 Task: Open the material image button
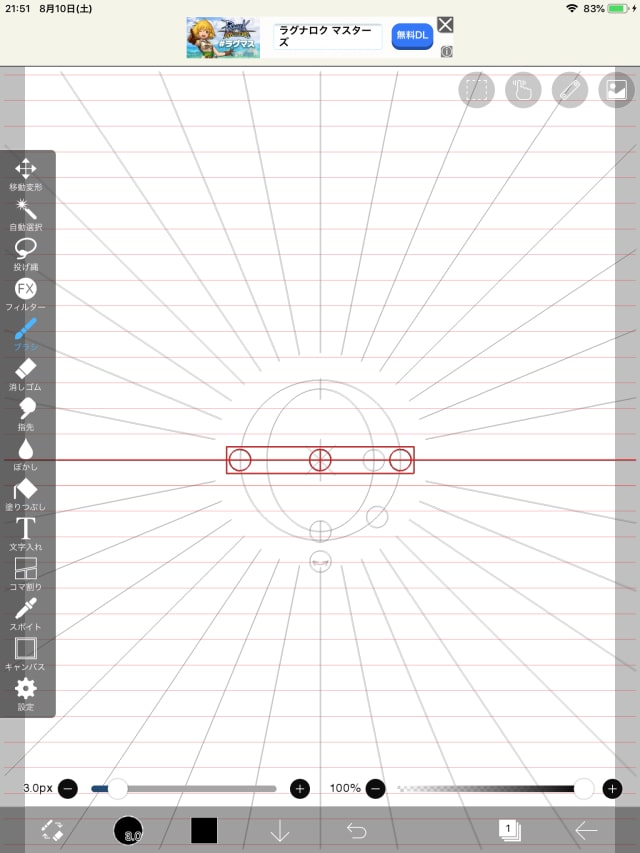(616, 90)
